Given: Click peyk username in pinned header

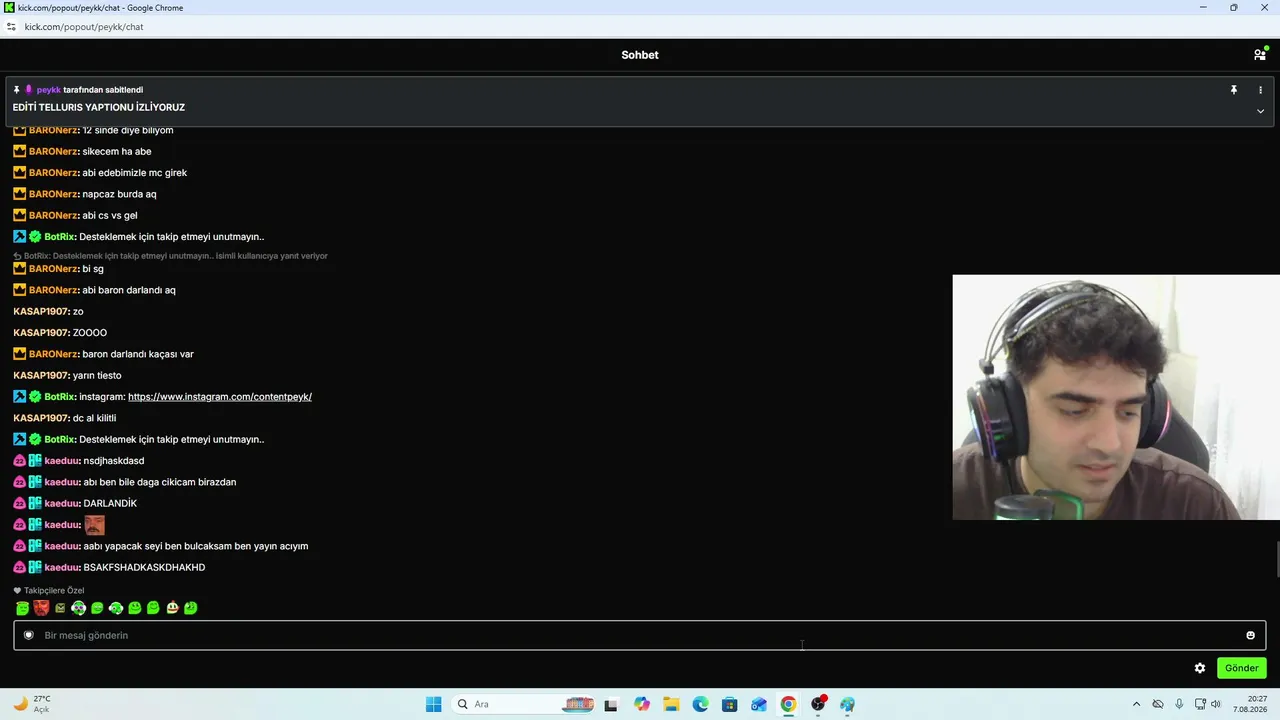Looking at the screenshot, I should tap(49, 90).
